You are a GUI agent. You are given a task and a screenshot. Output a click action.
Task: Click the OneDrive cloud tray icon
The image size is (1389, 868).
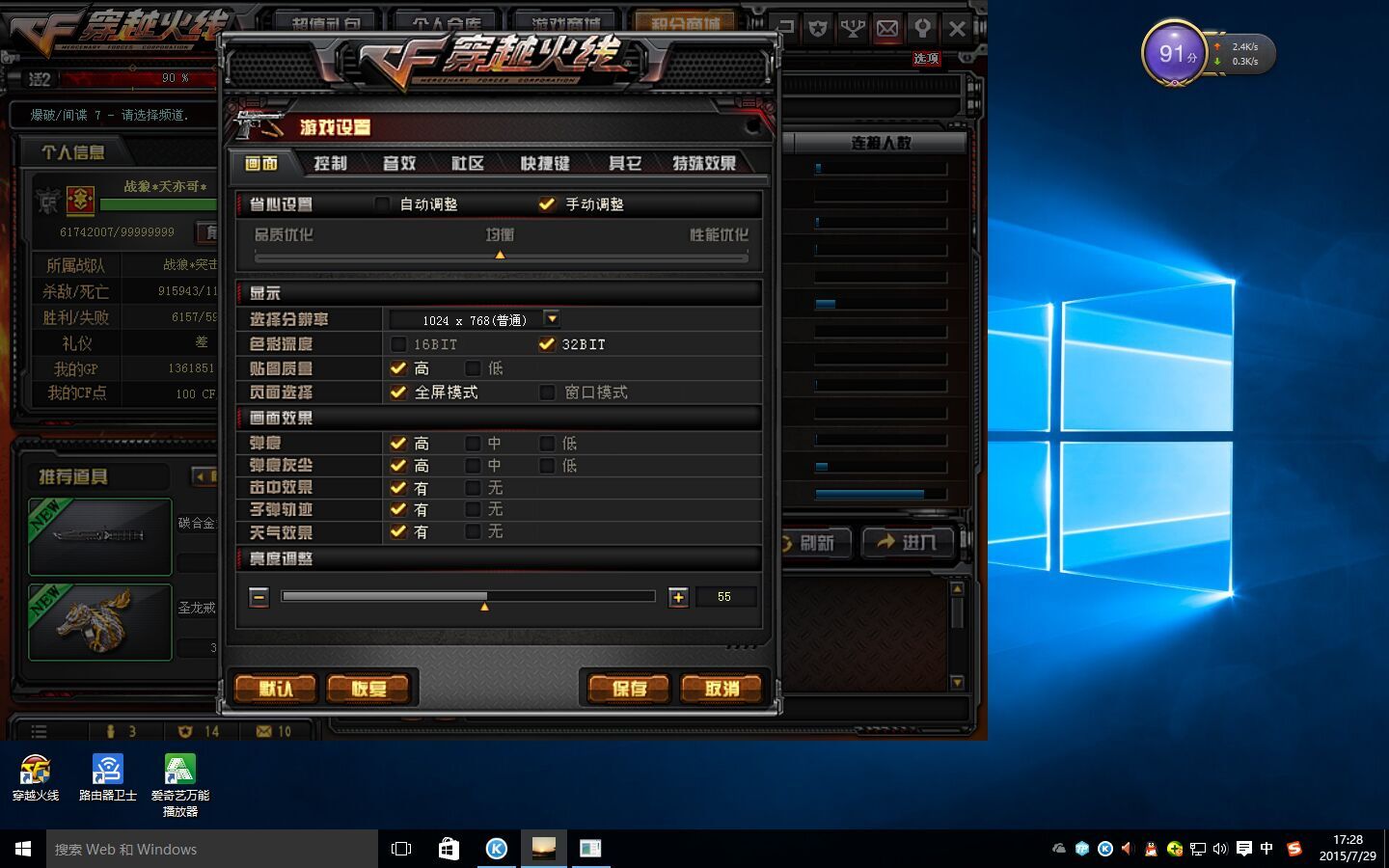click(1059, 849)
